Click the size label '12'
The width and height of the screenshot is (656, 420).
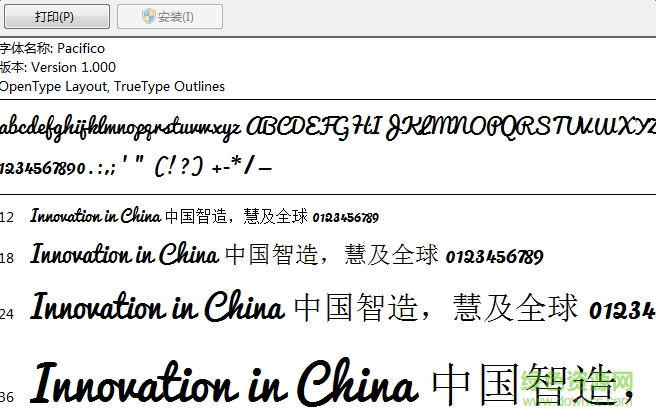7,217
